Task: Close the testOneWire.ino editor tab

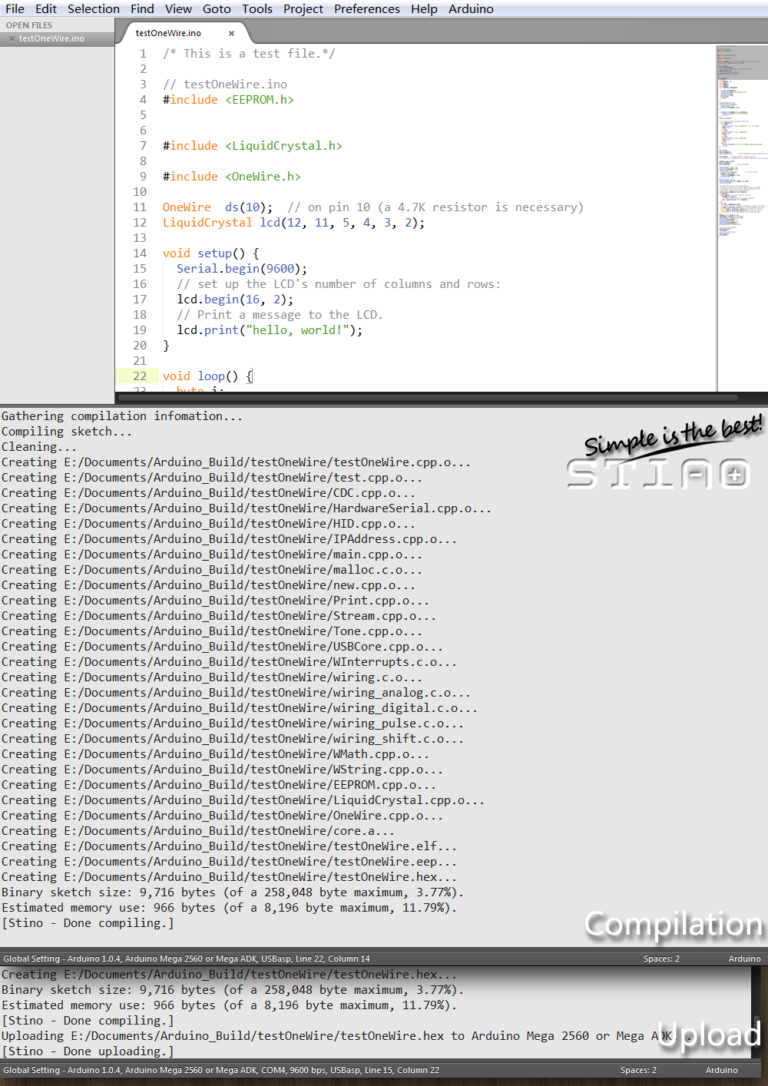Action: [231, 33]
